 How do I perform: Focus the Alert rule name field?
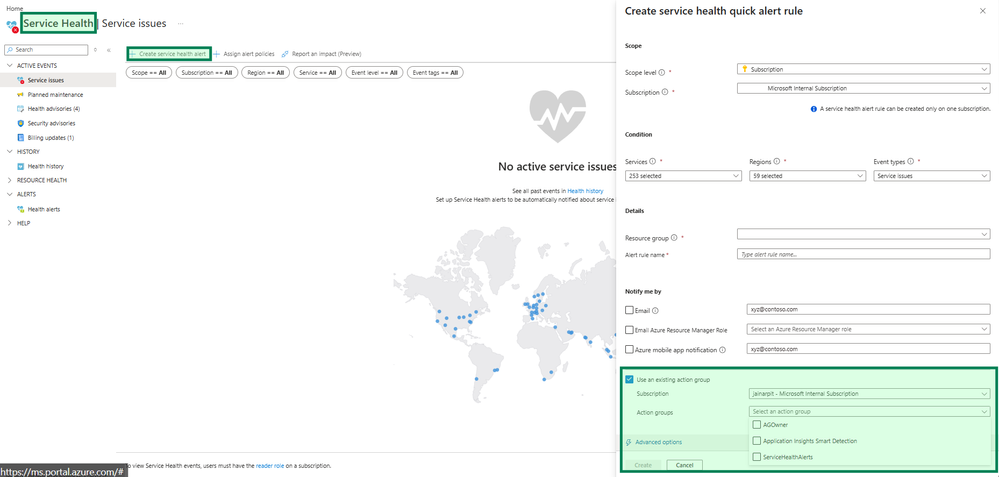pos(863,254)
